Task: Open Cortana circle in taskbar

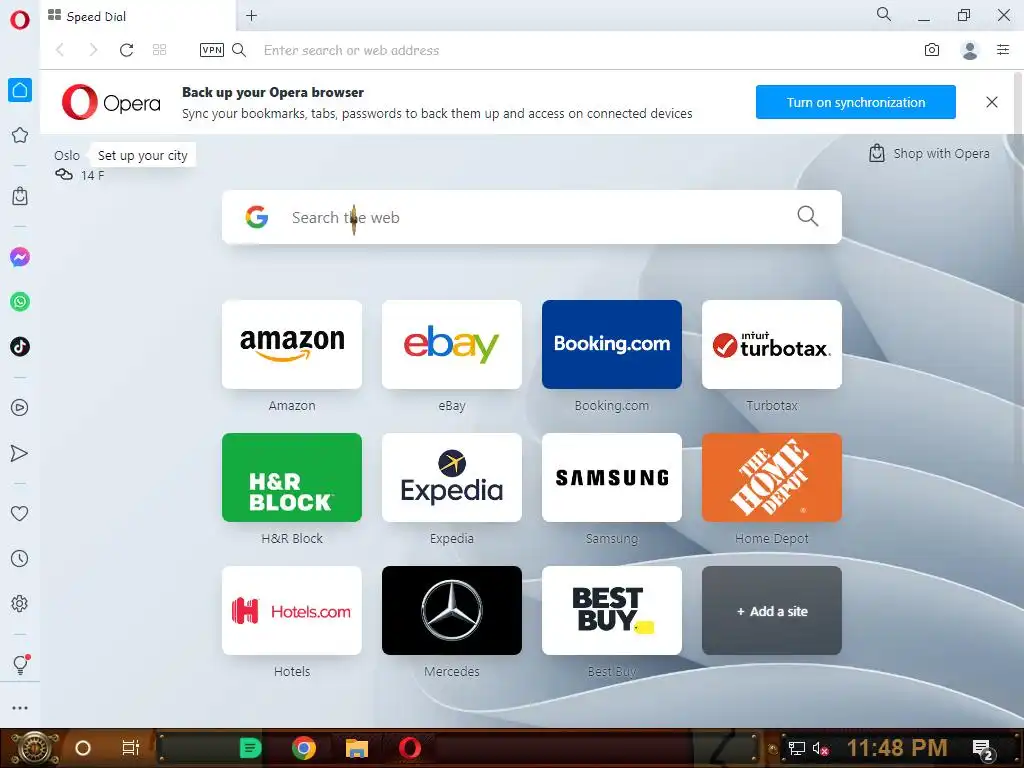Action: (83, 748)
